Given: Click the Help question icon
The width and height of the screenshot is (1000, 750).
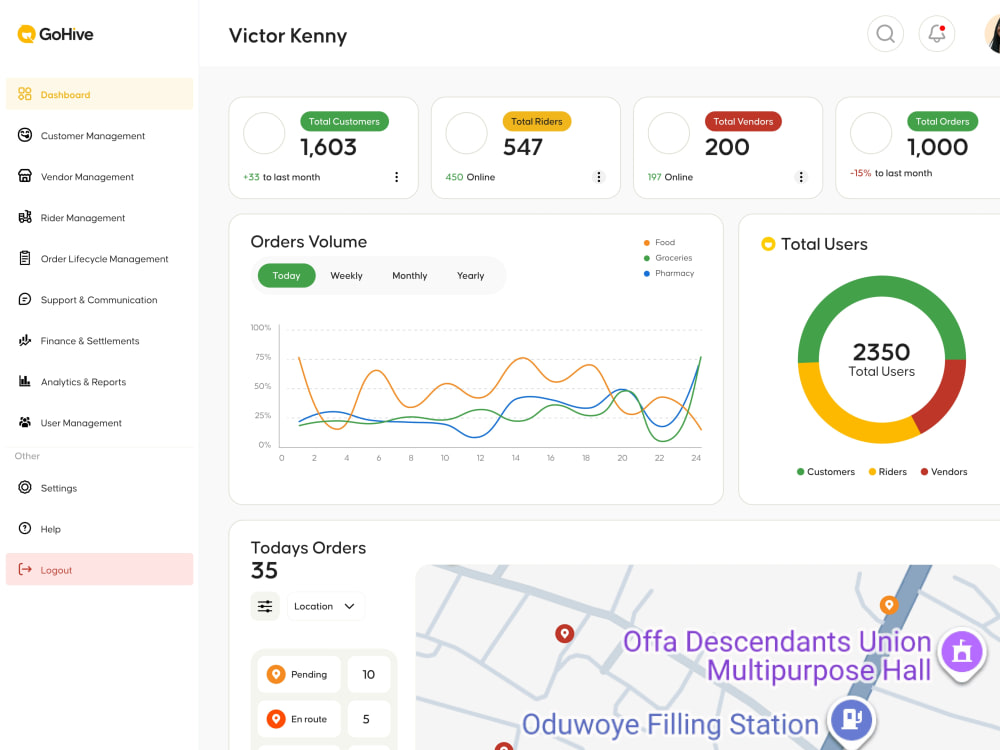Looking at the screenshot, I should 25,528.
